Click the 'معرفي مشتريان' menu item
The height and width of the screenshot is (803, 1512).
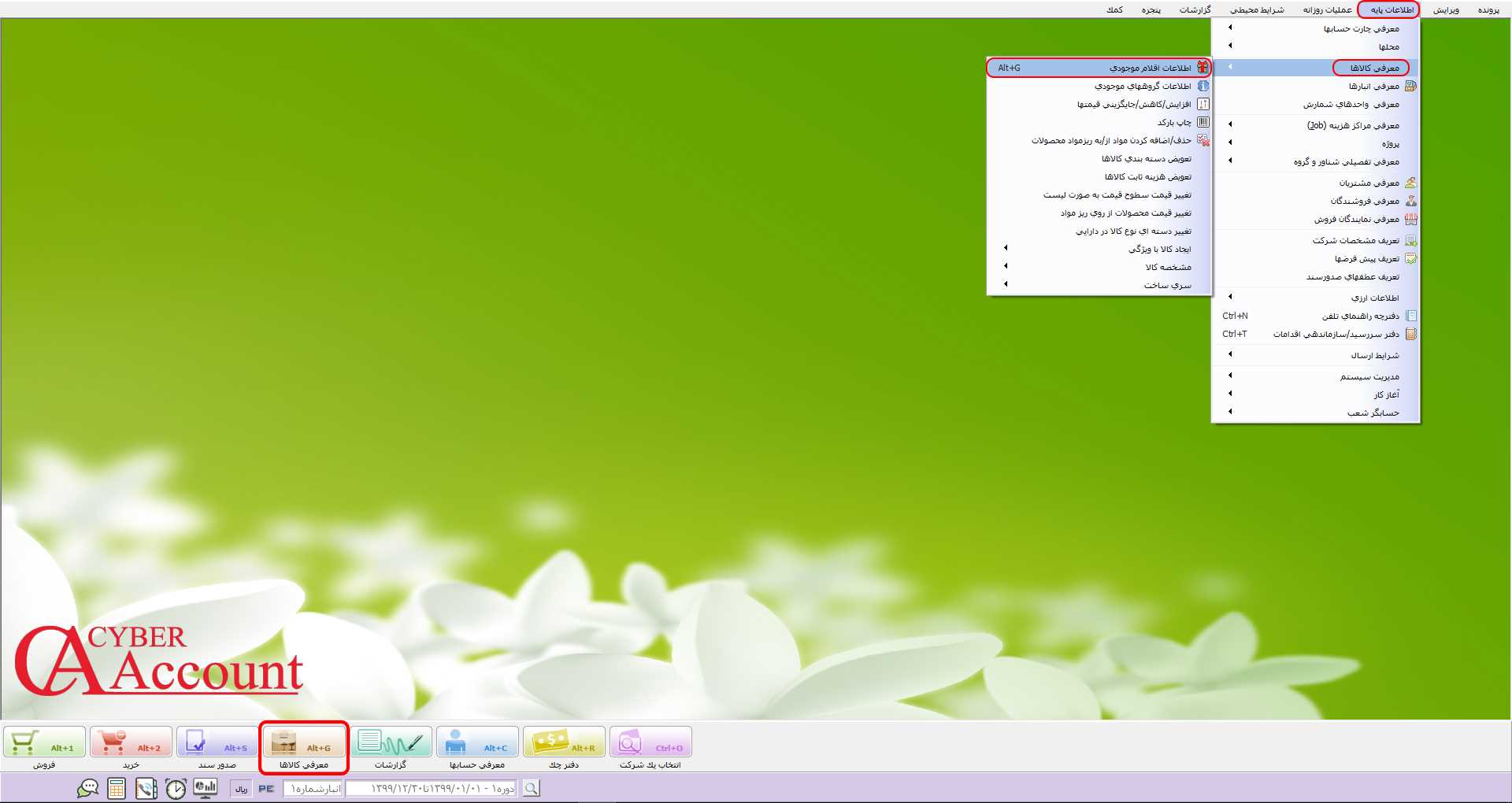click(1369, 183)
